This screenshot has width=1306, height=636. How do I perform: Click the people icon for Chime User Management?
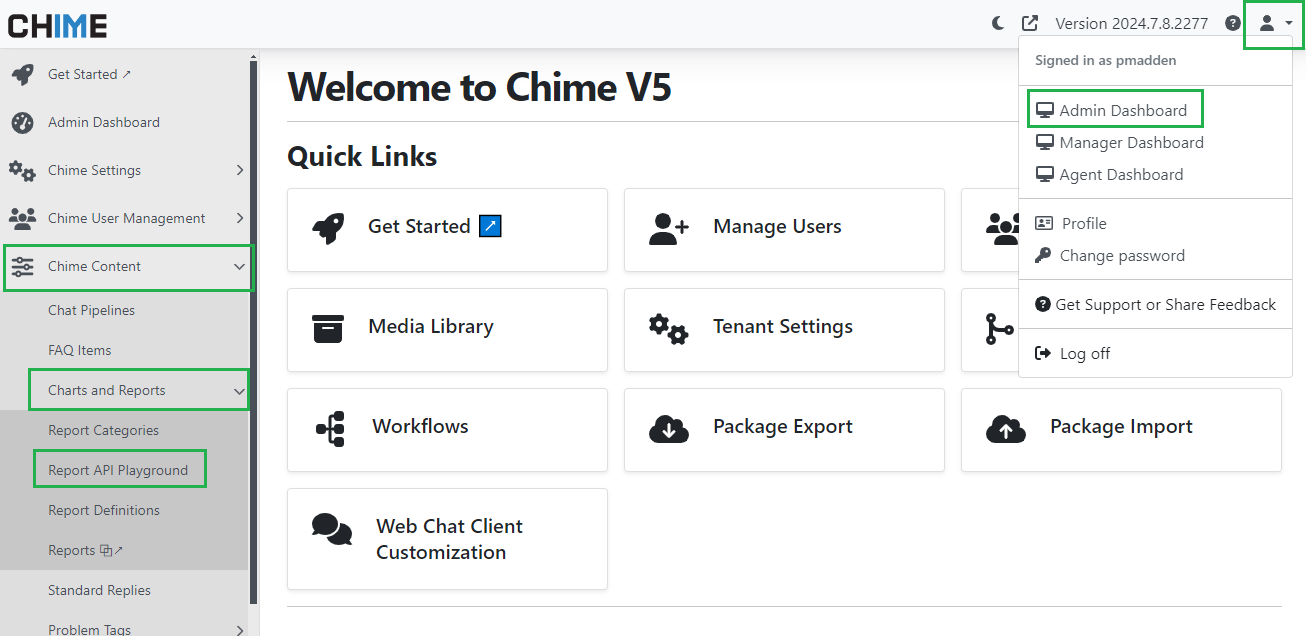[x=22, y=218]
